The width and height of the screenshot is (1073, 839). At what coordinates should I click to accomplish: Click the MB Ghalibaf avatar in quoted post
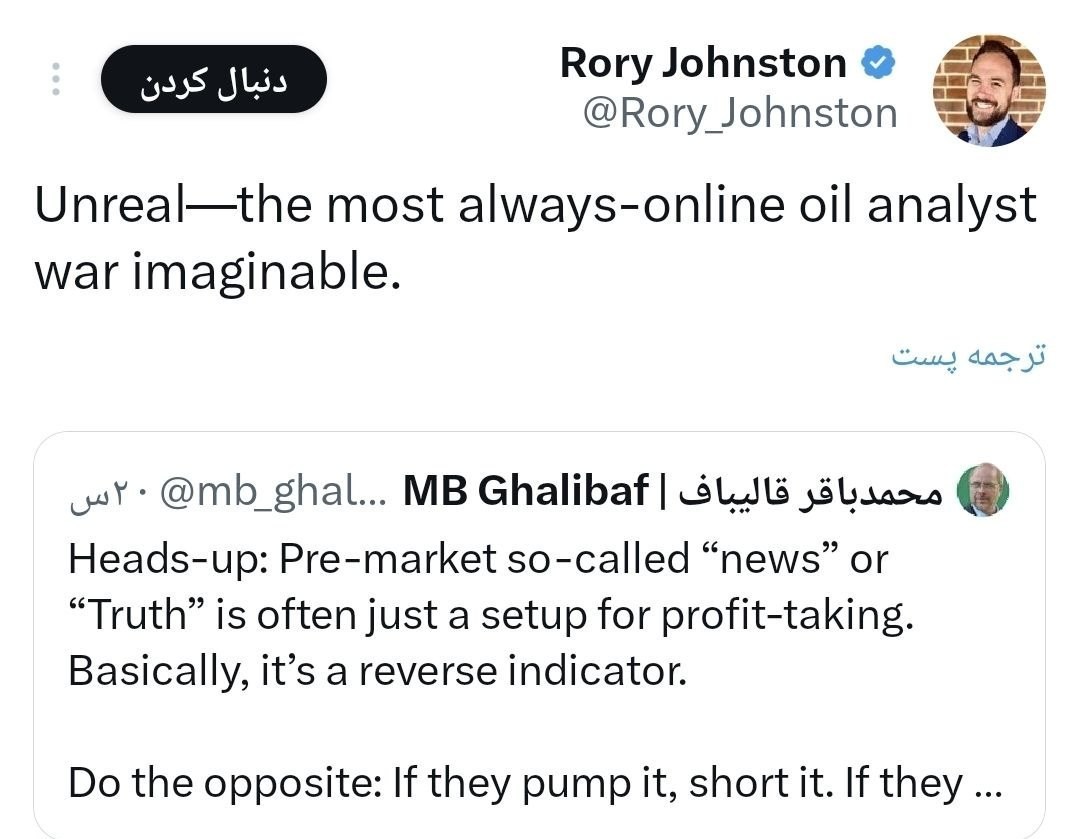983,492
